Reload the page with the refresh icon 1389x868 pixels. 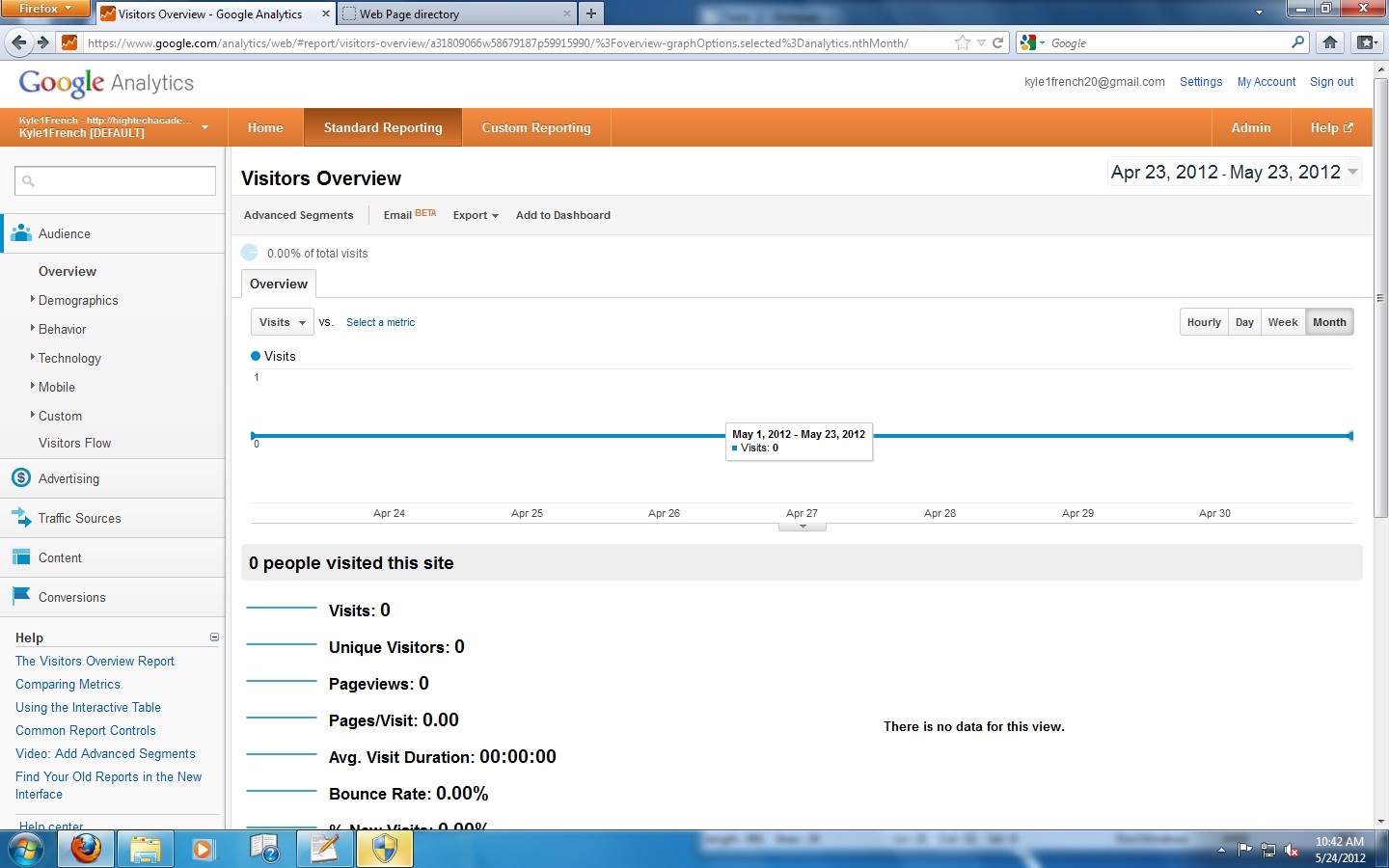click(998, 42)
